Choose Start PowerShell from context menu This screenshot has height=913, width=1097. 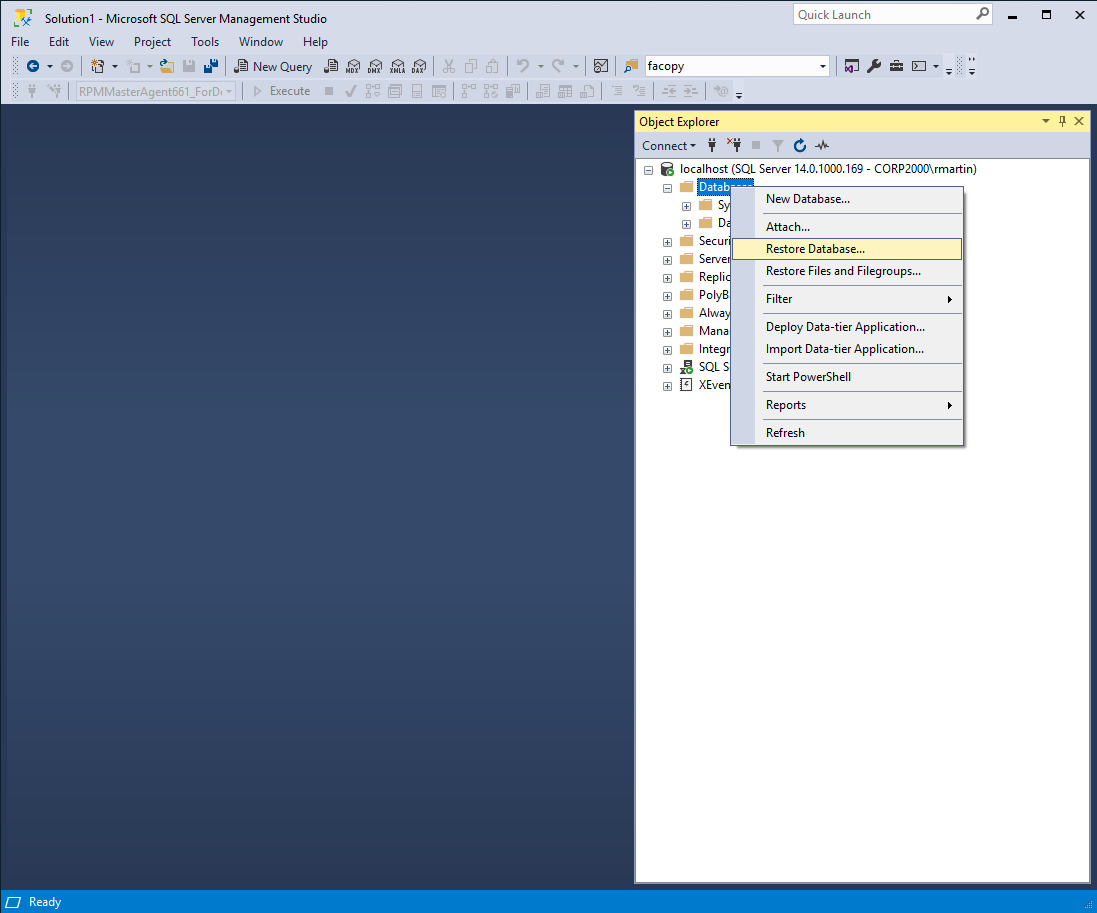coord(847,376)
